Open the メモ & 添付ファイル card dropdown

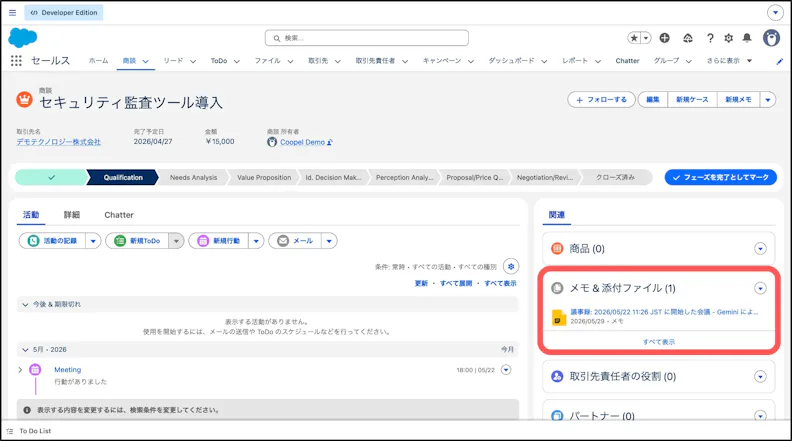[x=760, y=288]
